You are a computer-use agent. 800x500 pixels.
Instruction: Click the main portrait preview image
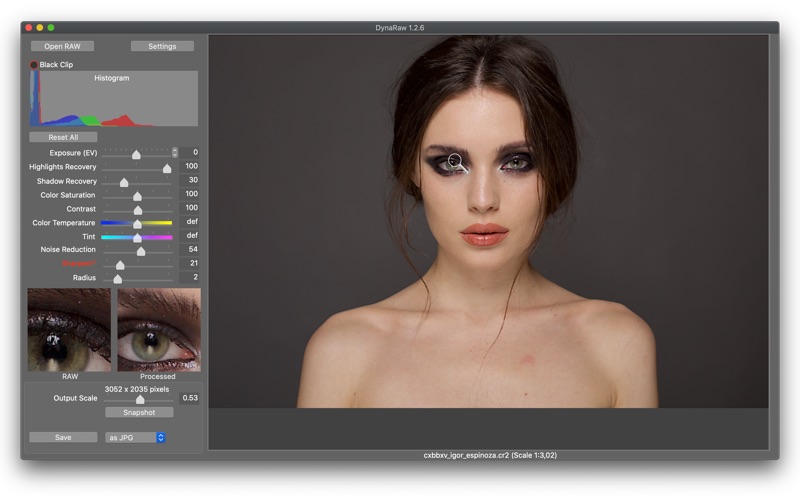pyautogui.click(x=488, y=221)
